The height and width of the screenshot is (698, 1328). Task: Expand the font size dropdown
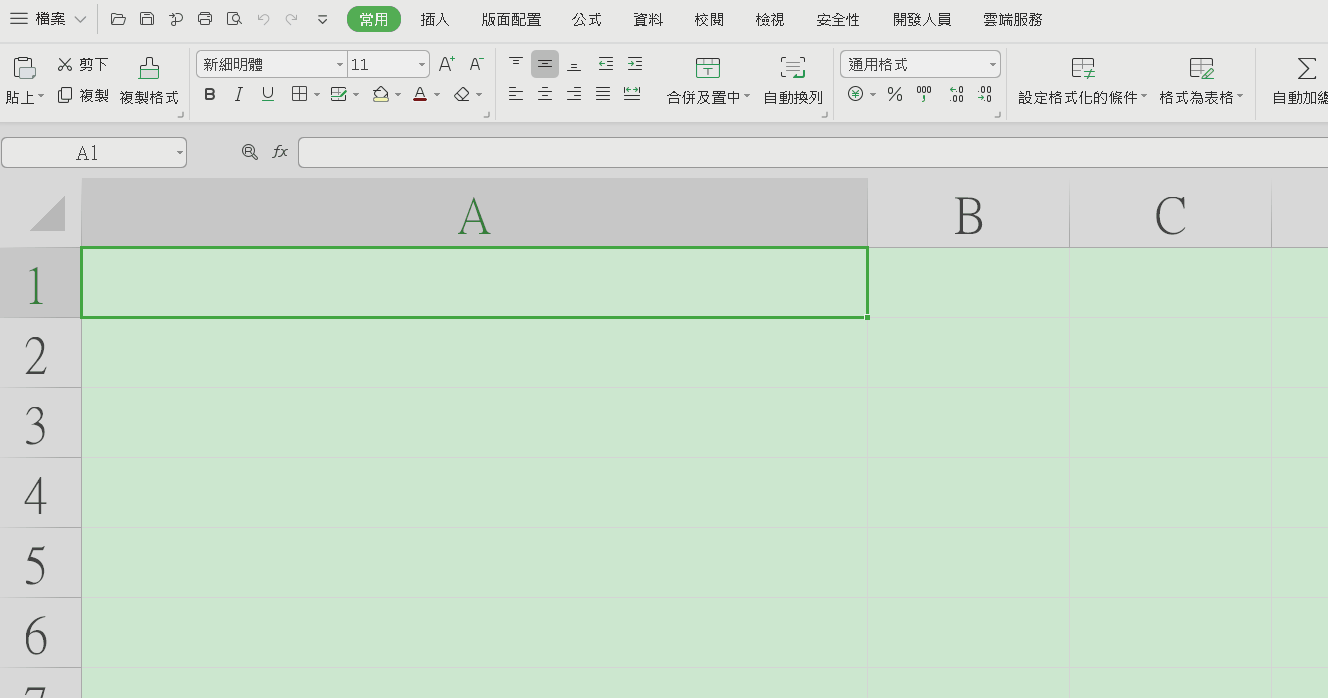[x=421, y=65]
